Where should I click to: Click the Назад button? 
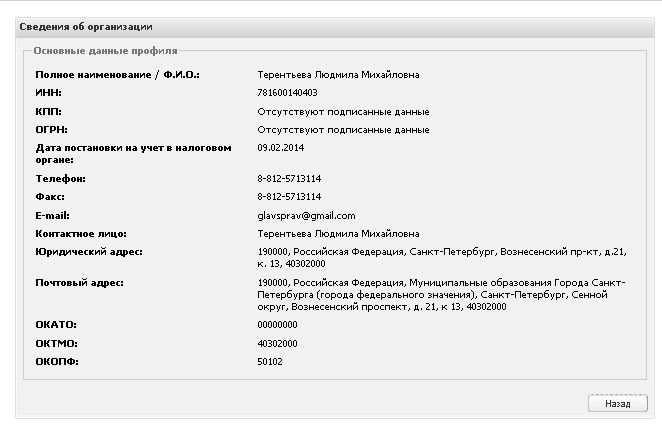coord(616,404)
